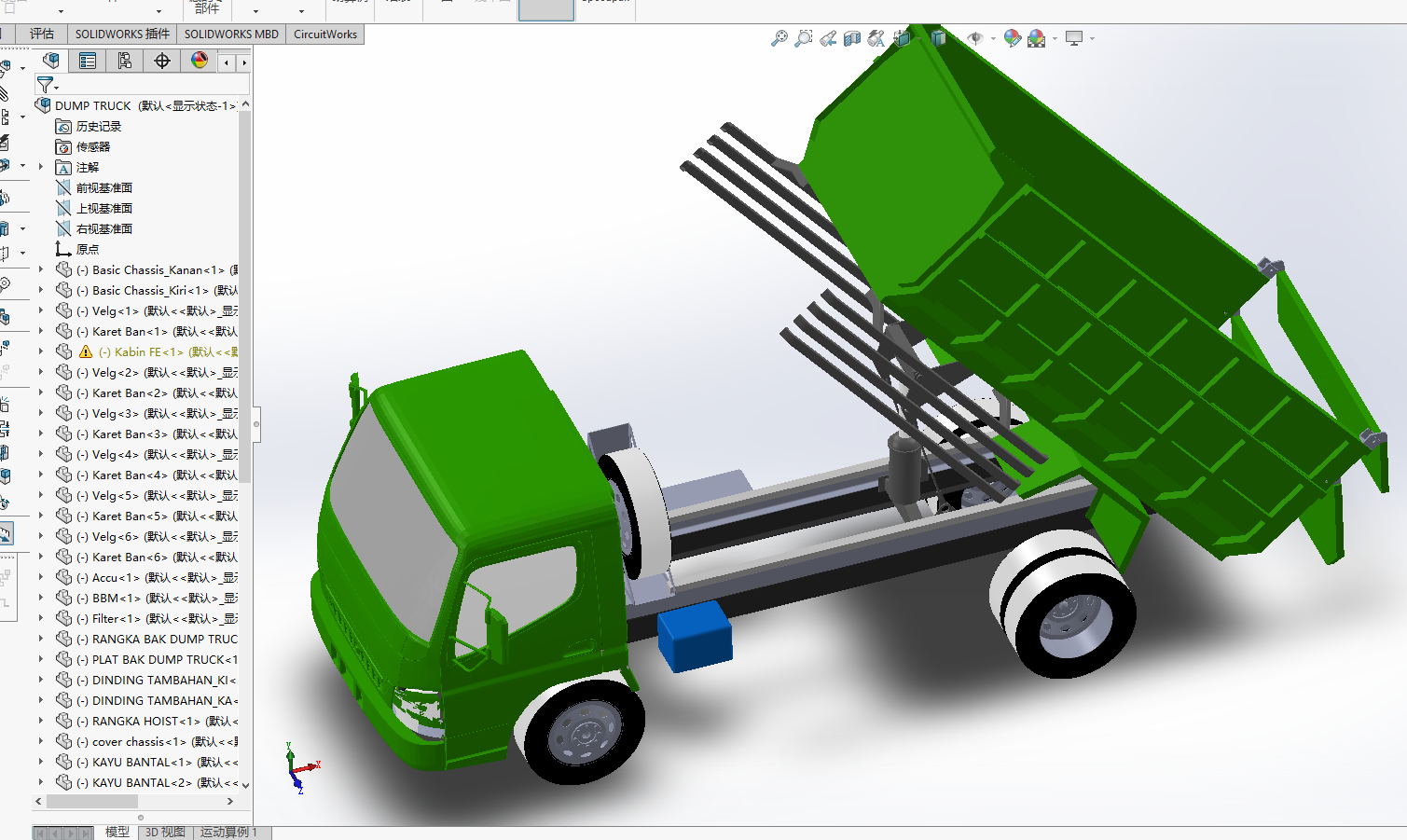The image size is (1407, 840).
Task: Switch to the PropertyManager tab icon
Action: coord(88,61)
